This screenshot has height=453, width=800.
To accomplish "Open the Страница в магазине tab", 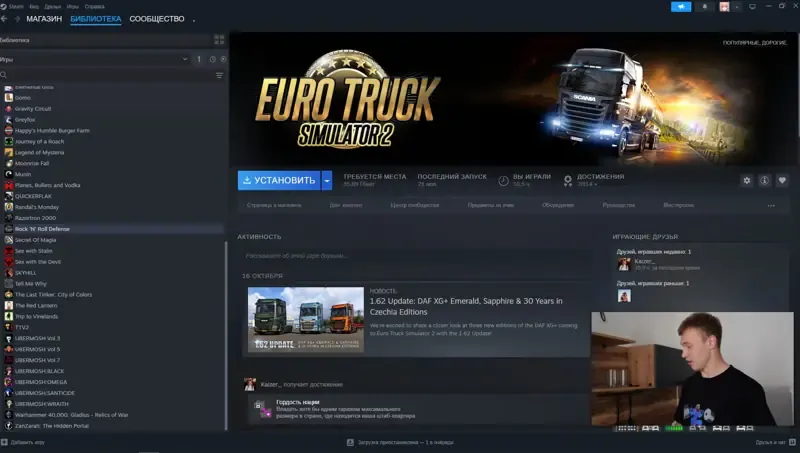I will (x=274, y=205).
